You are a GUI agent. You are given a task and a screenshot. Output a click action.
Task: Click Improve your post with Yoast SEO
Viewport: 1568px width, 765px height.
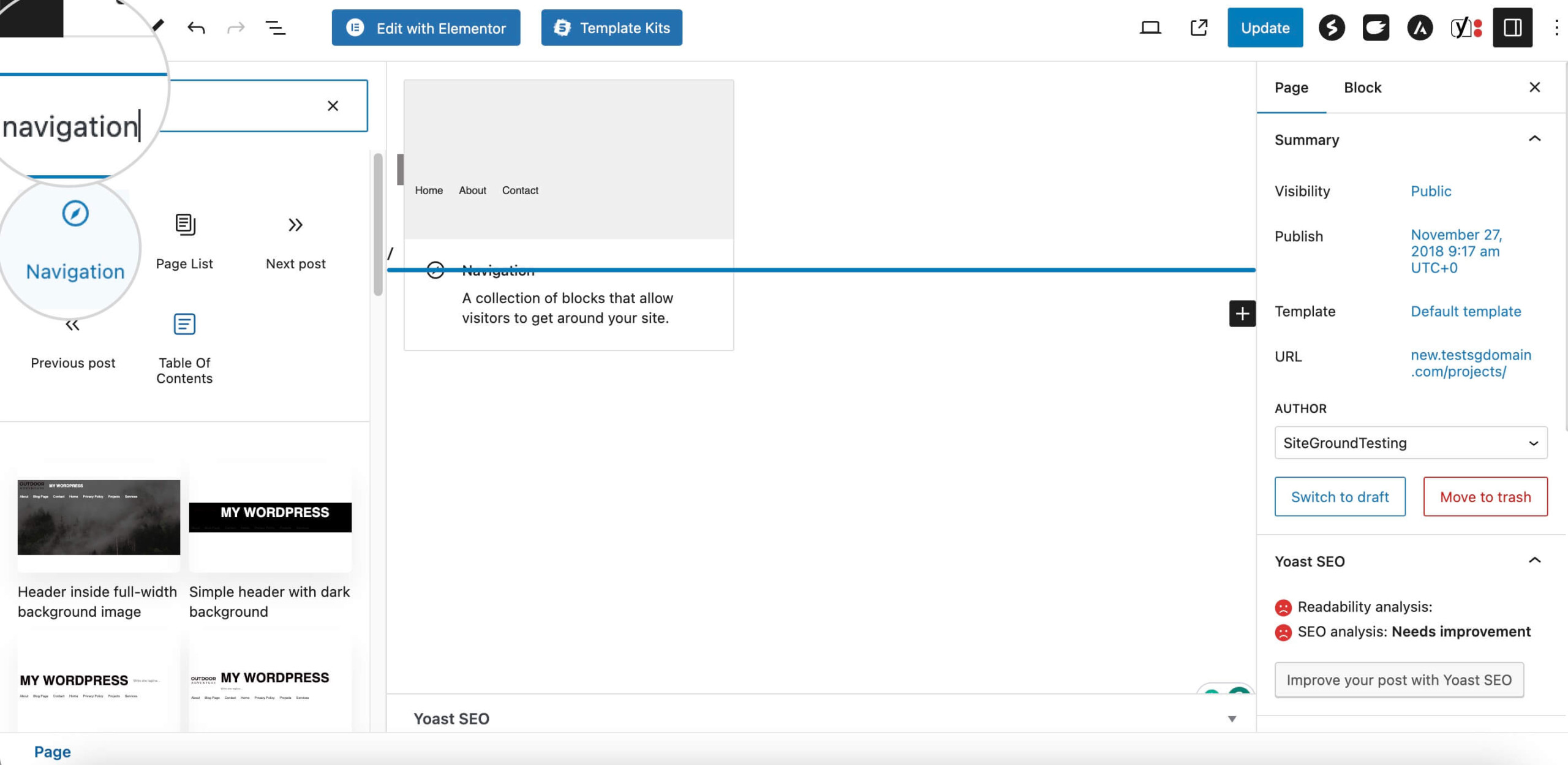(x=1399, y=680)
